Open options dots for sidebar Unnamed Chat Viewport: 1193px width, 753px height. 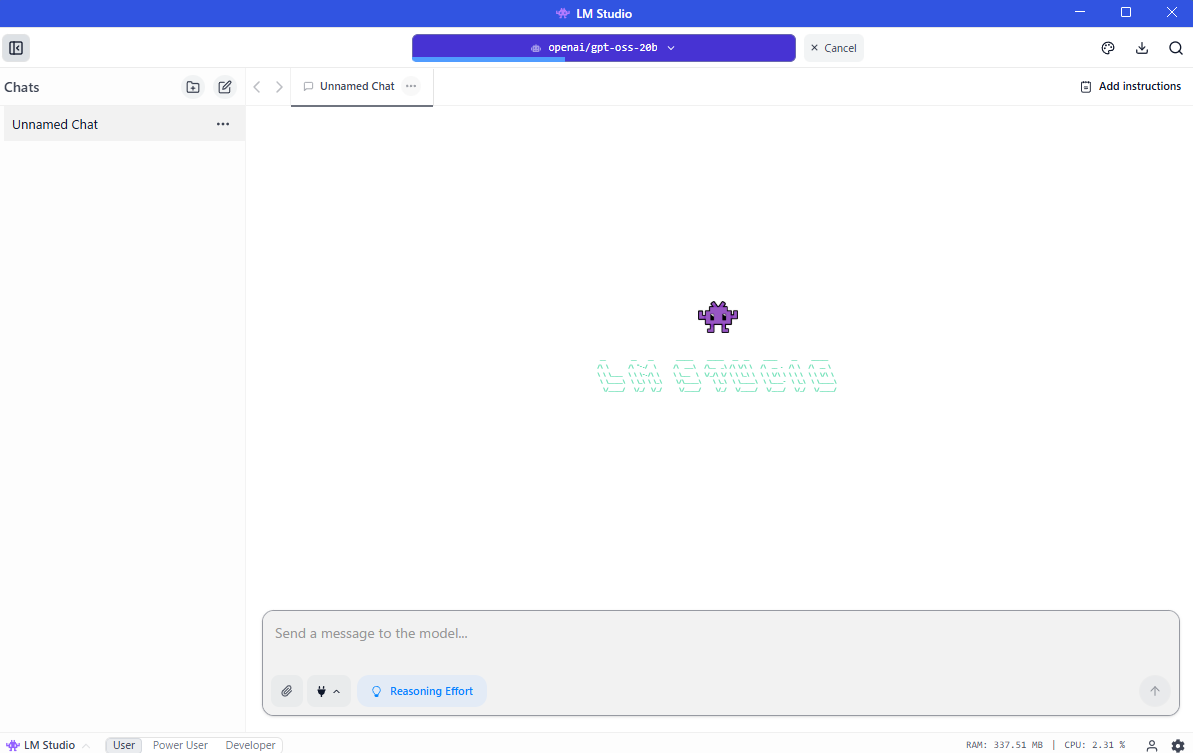(223, 124)
